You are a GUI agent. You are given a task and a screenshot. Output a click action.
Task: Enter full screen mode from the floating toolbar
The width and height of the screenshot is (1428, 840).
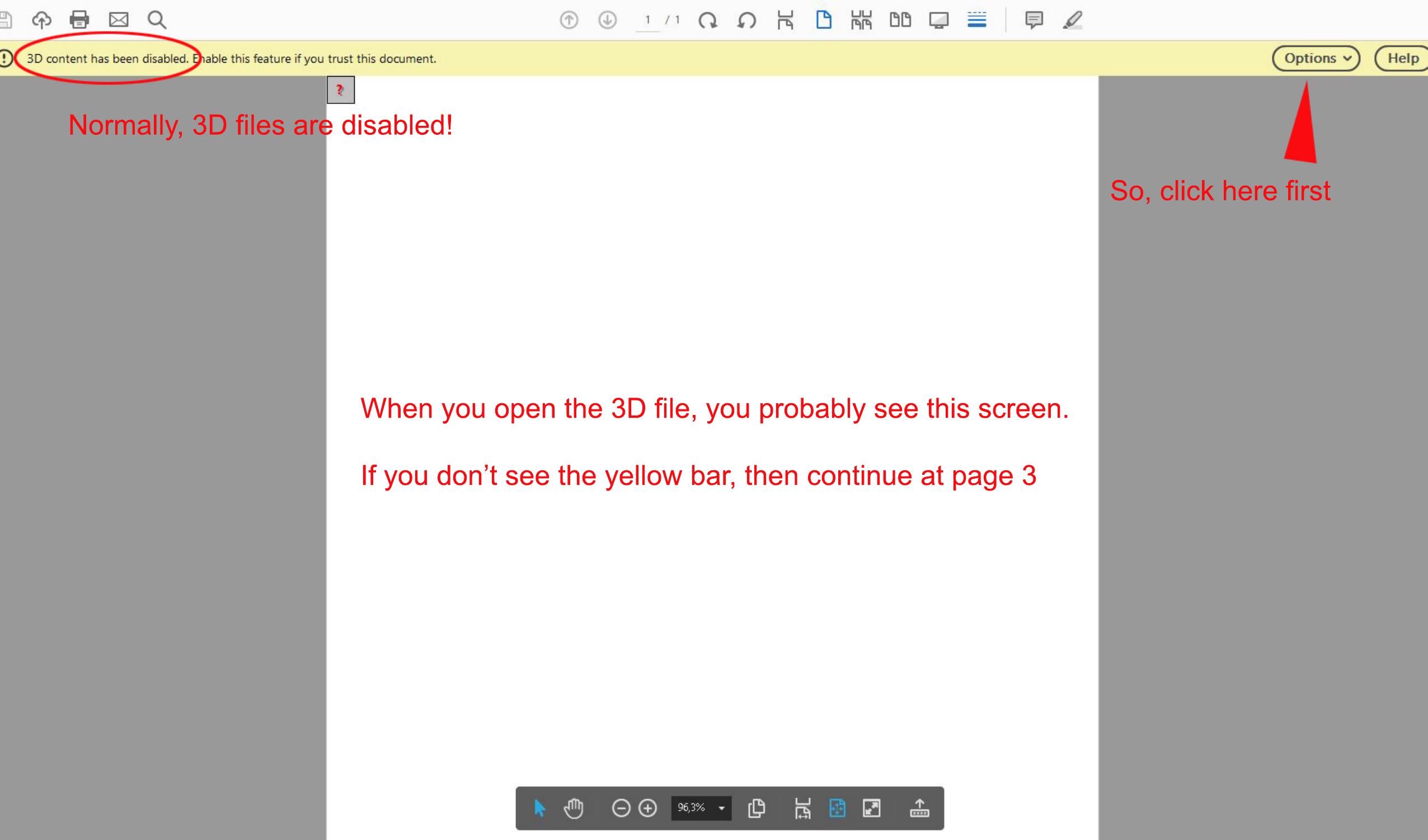872,808
